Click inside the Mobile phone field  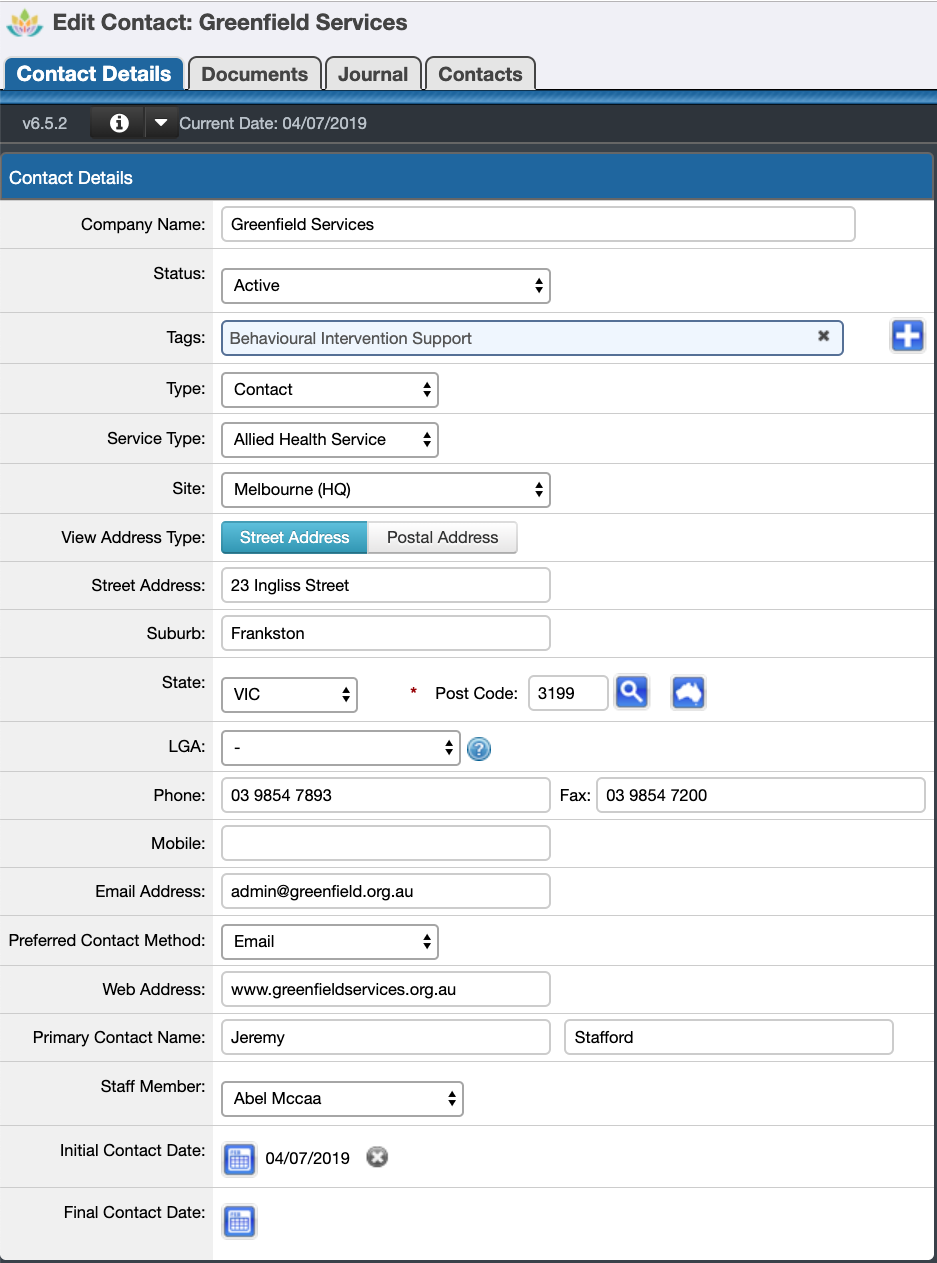pyautogui.click(x=385, y=842)
